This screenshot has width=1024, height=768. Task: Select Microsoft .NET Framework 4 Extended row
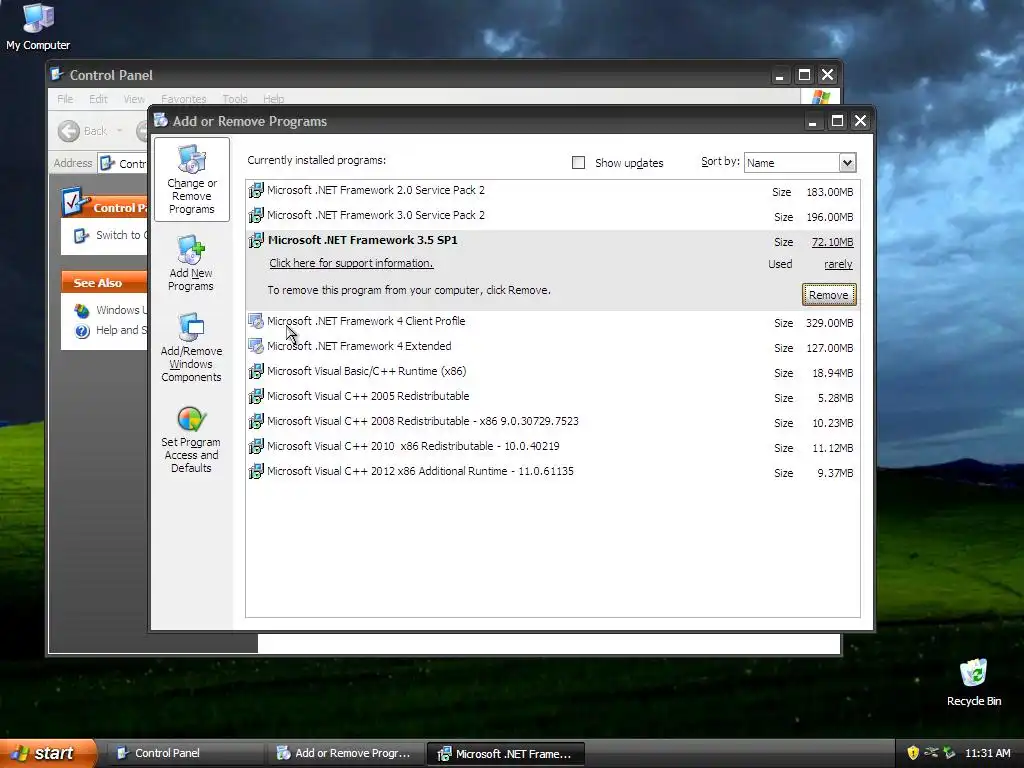(552, 347)
